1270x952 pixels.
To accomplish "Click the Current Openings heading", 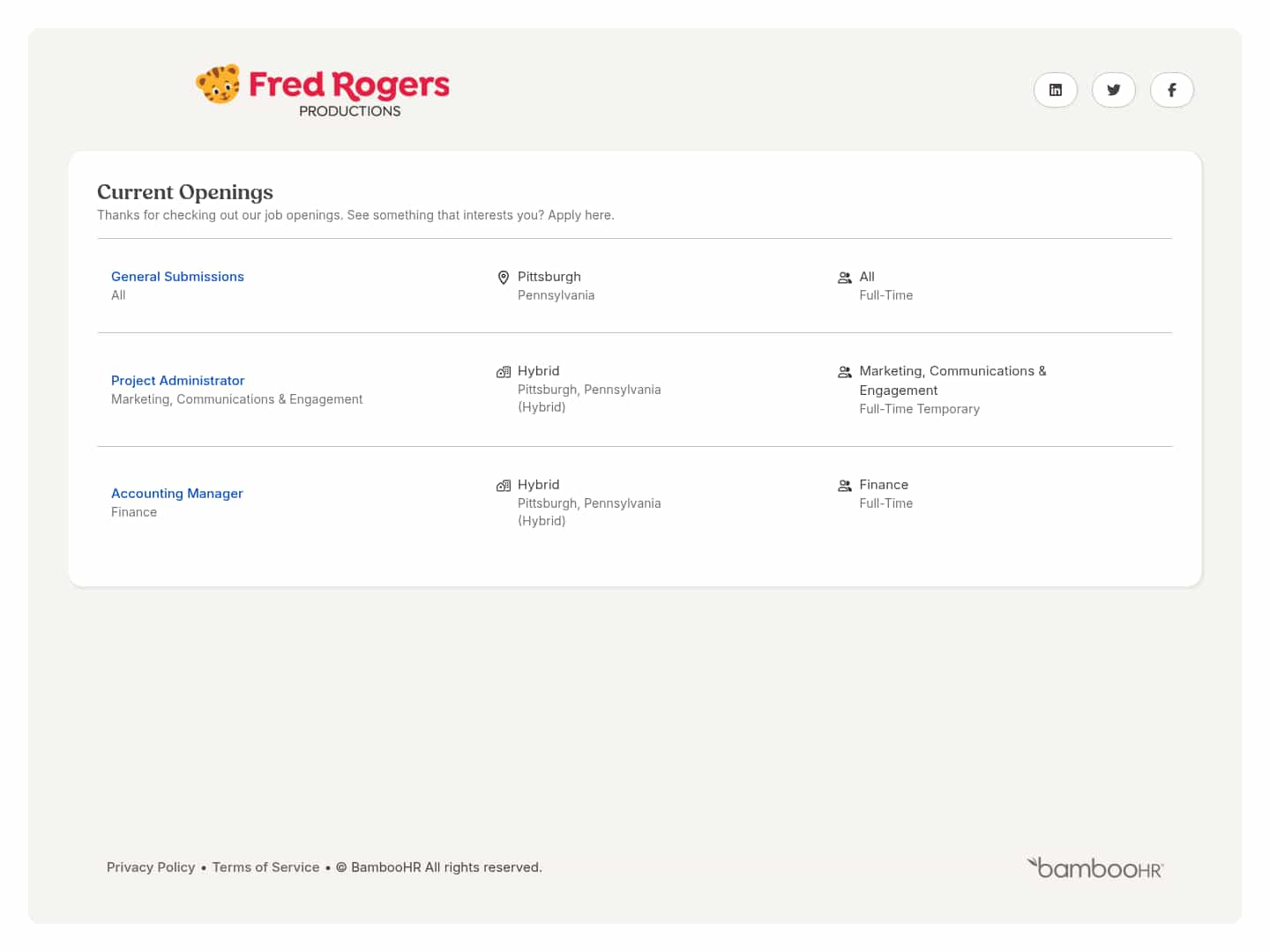I will 185,192.
